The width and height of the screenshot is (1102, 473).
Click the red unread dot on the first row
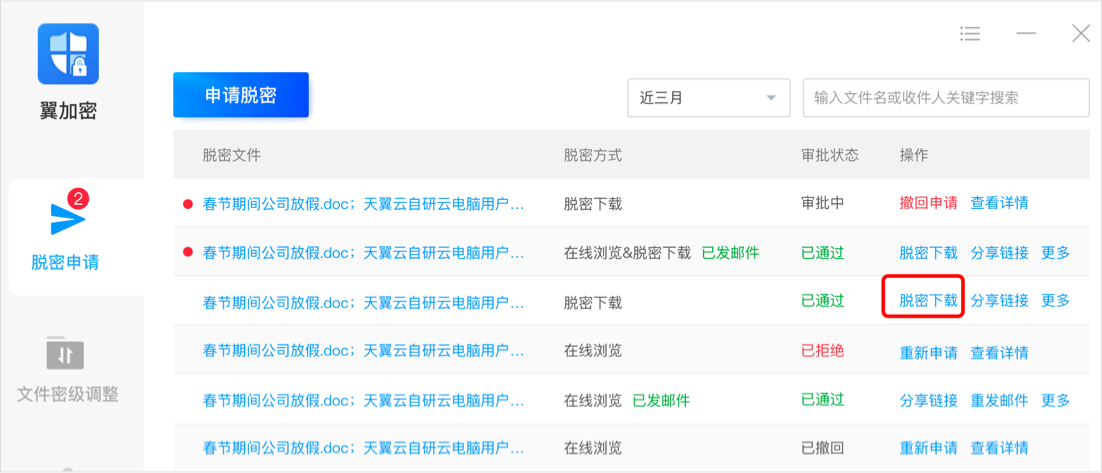coord(187,204)
